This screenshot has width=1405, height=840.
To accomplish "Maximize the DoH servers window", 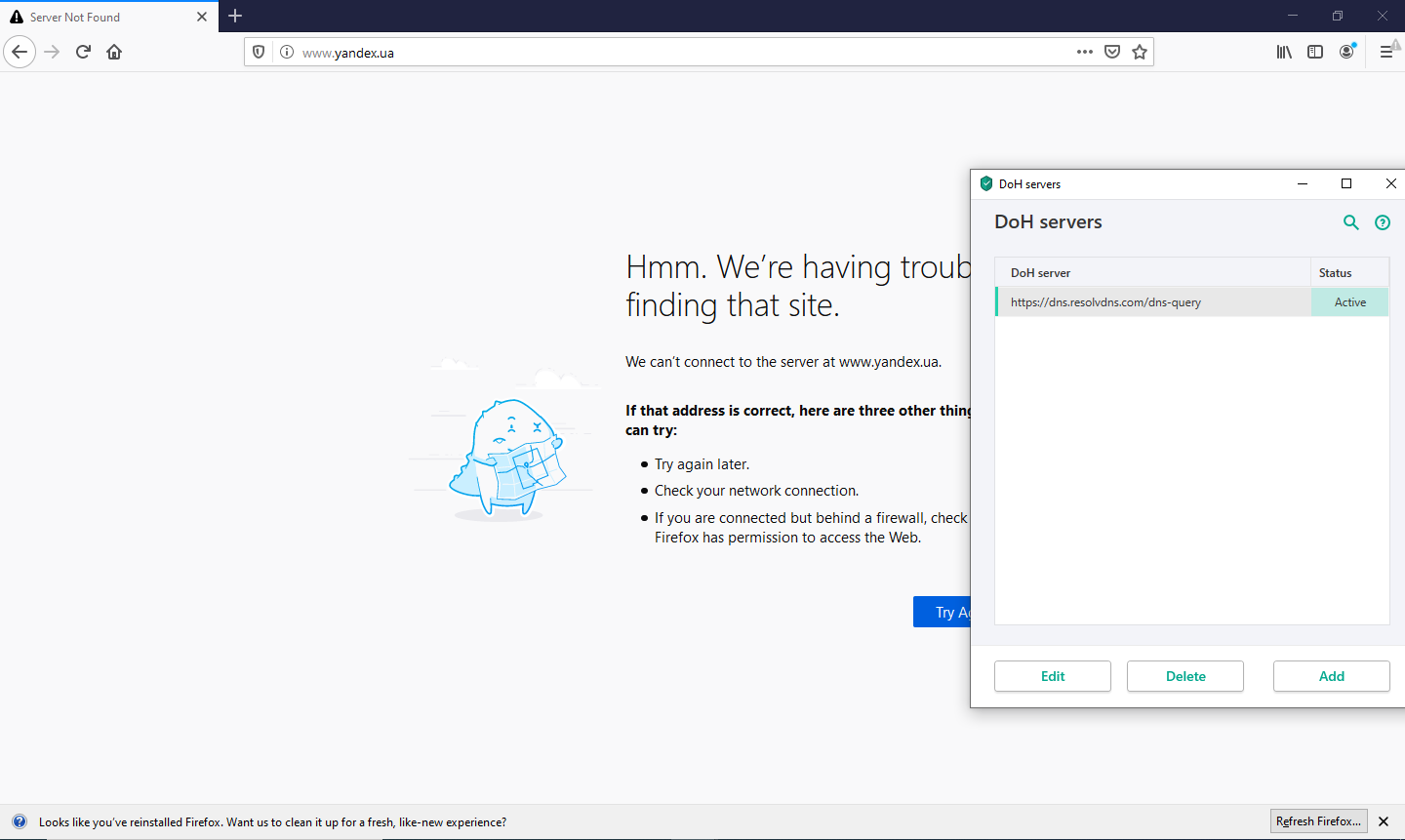I will [x=1346, y=183].
